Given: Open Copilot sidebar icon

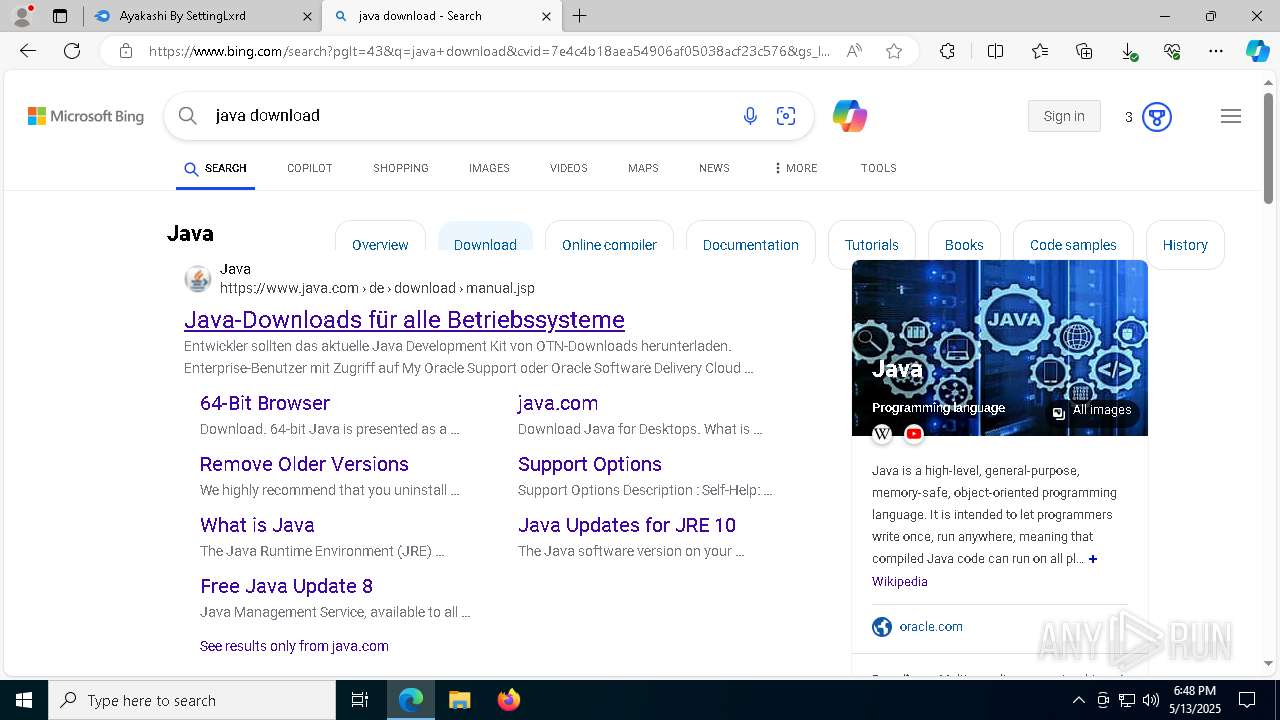Looking at the screenshot, I should [x=1257, y=51].
